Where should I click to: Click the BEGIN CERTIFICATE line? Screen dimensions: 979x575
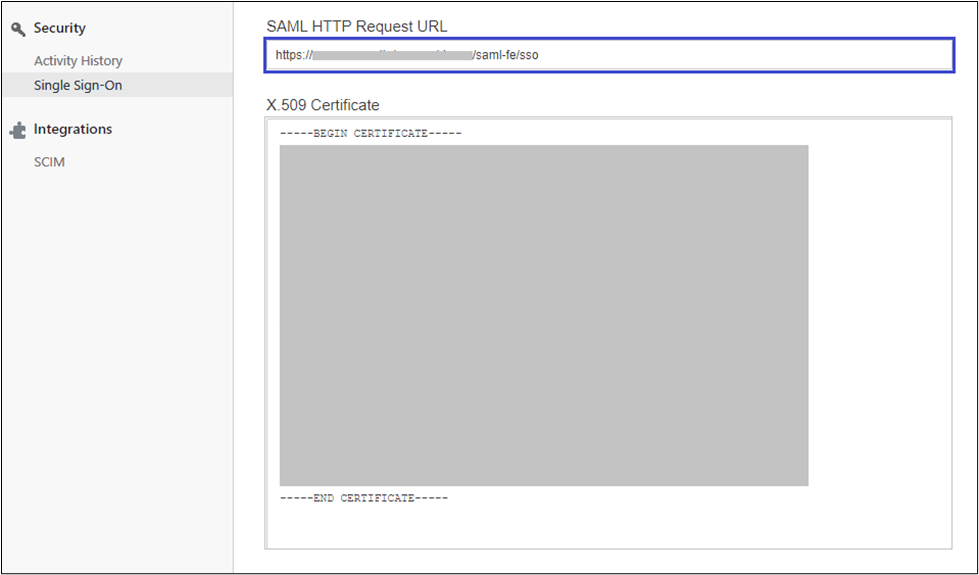click(370, 134)
